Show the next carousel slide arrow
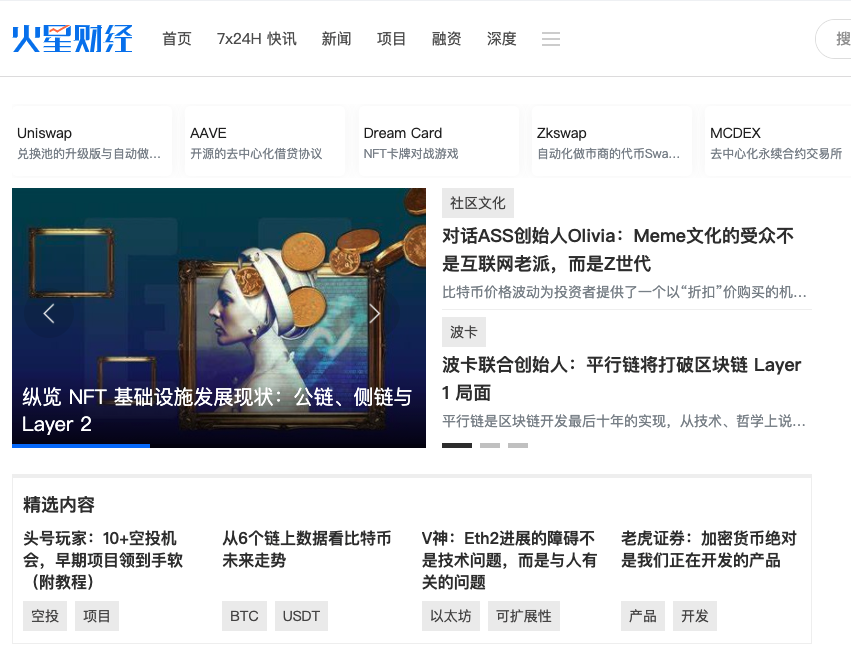This screenshot has height=645, width=851. point(375,313)
